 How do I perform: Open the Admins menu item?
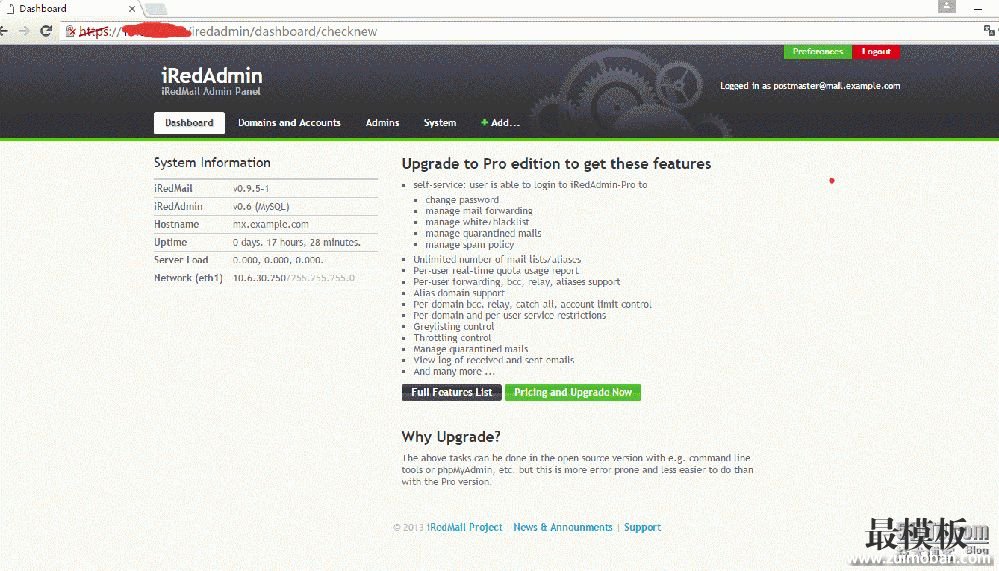pyautogui.click(x=382, y=123)
